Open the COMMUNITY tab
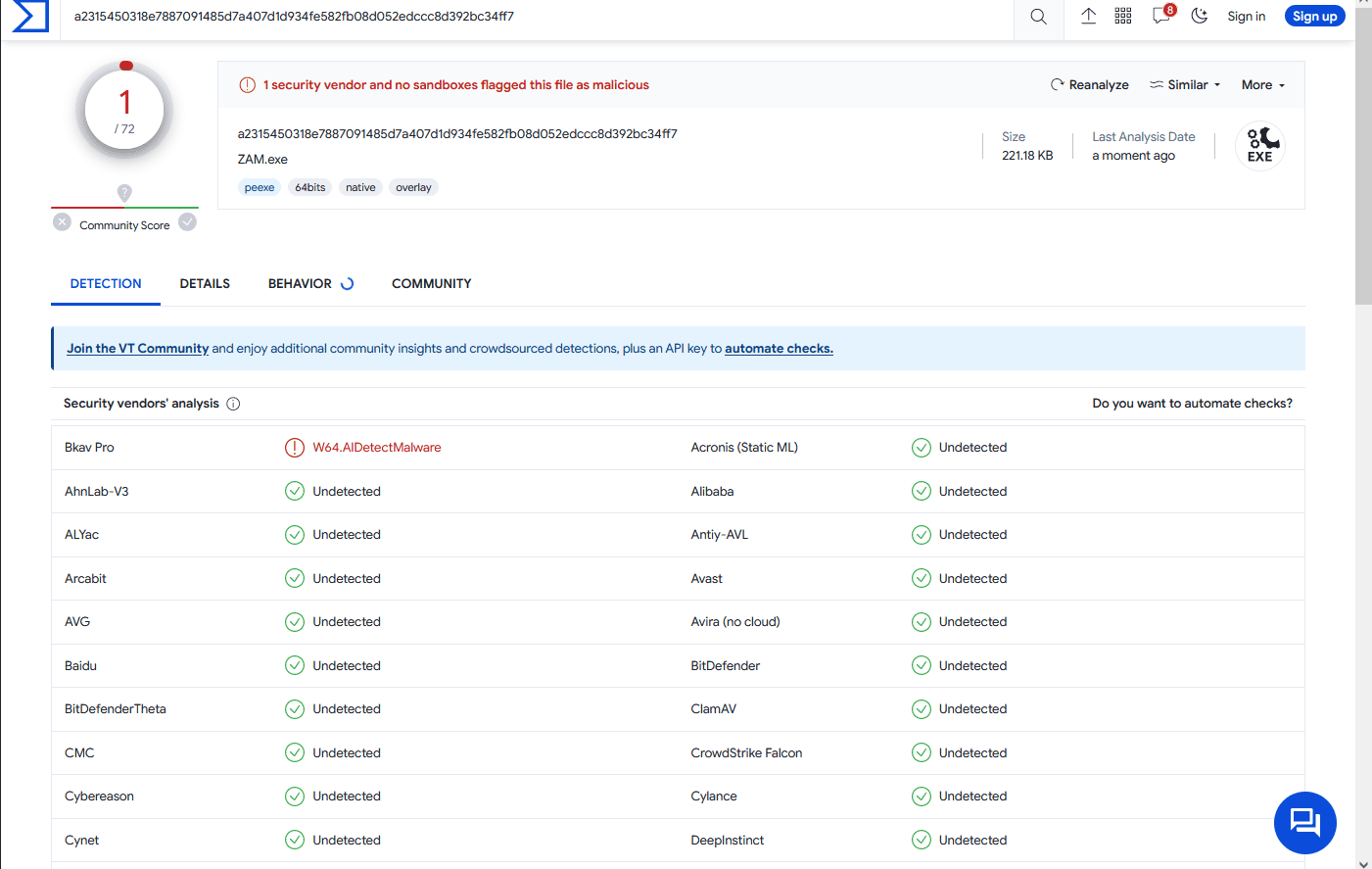Image resolution: width=1372 pixels, height=869 pixels. [x=431, y=284]
